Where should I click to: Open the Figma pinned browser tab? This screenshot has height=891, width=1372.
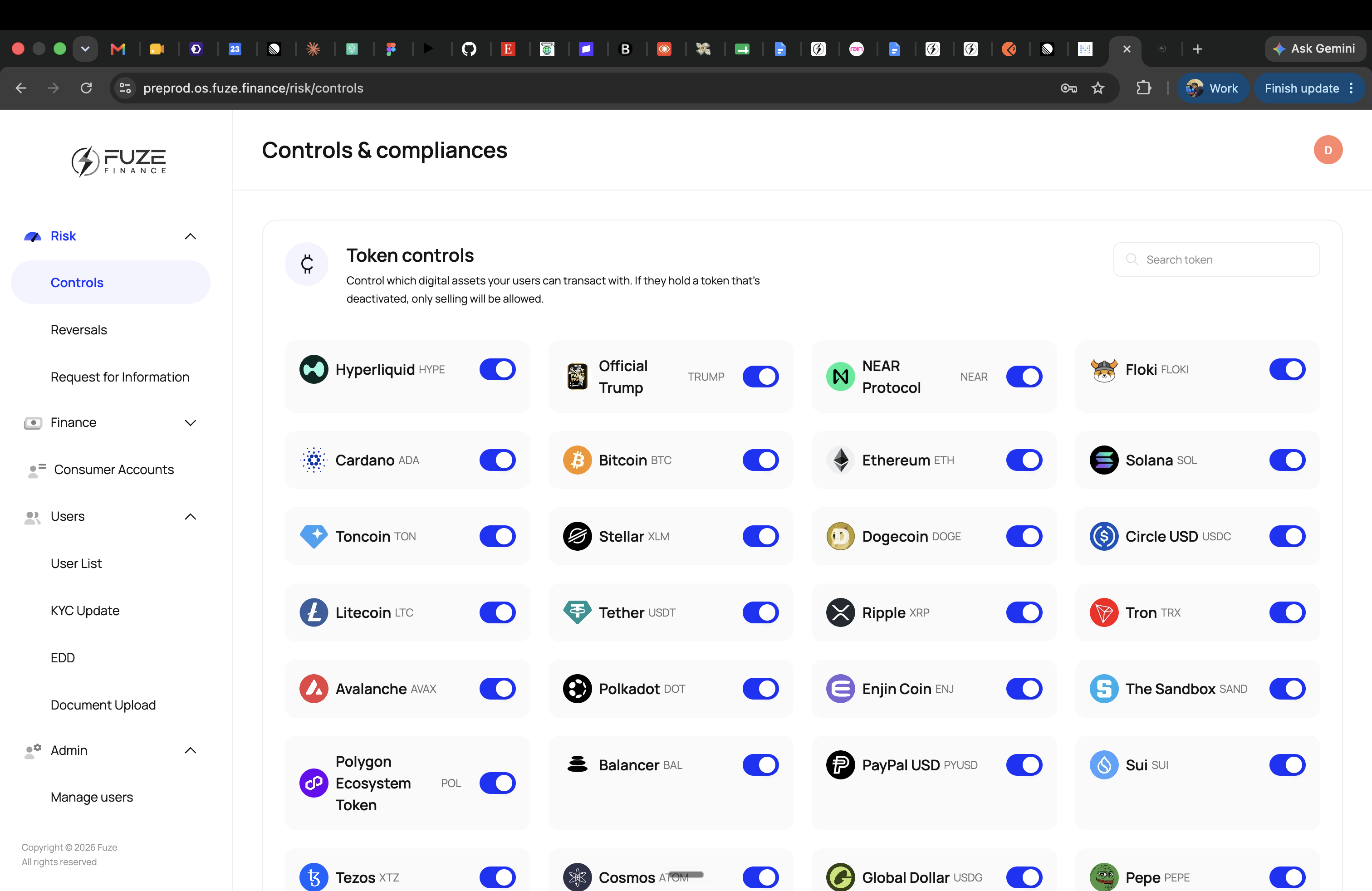(x=391, y=49)
